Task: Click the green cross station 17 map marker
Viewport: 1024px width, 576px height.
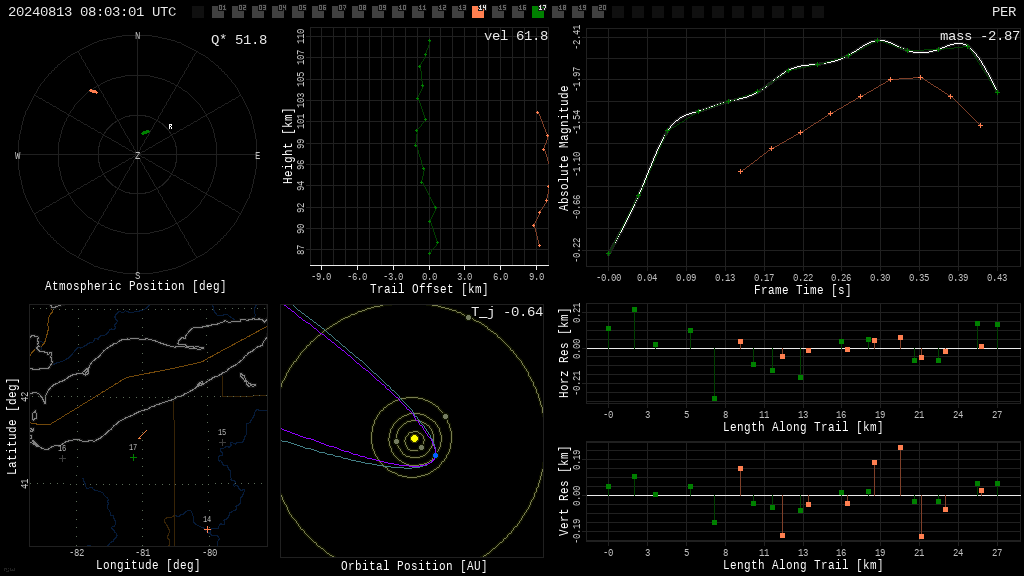Action: [x=133, y=458]
